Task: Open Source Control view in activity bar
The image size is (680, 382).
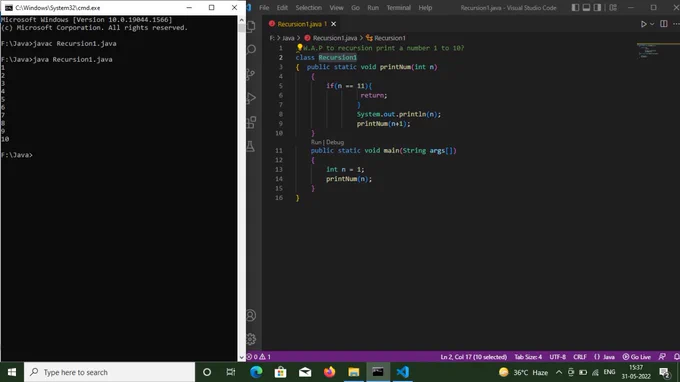Action: [252, 74]
